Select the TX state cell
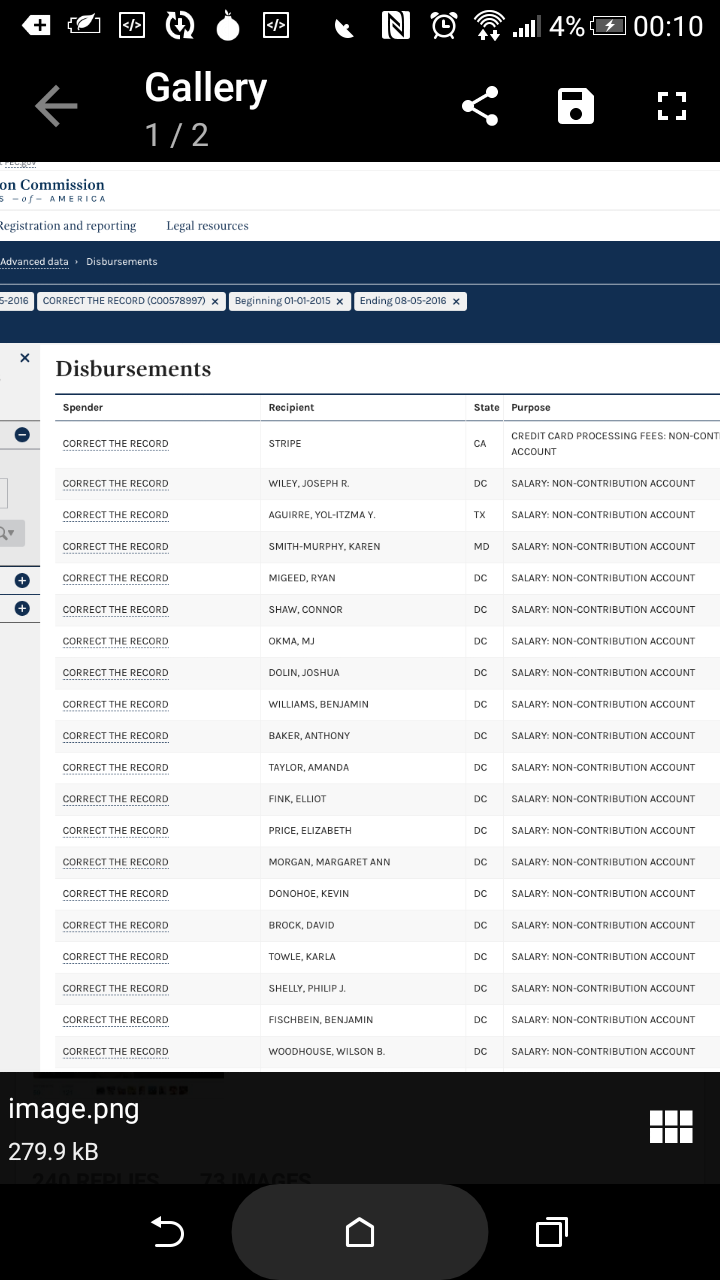This screenshot has width=720, height=1280. click(480, 515)
